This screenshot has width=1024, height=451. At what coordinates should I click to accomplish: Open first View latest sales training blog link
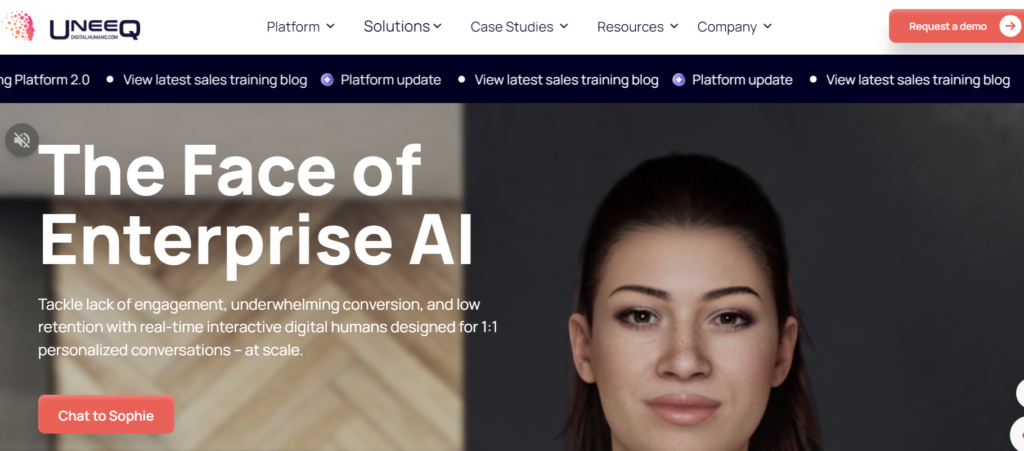click(x=215, y=80)
